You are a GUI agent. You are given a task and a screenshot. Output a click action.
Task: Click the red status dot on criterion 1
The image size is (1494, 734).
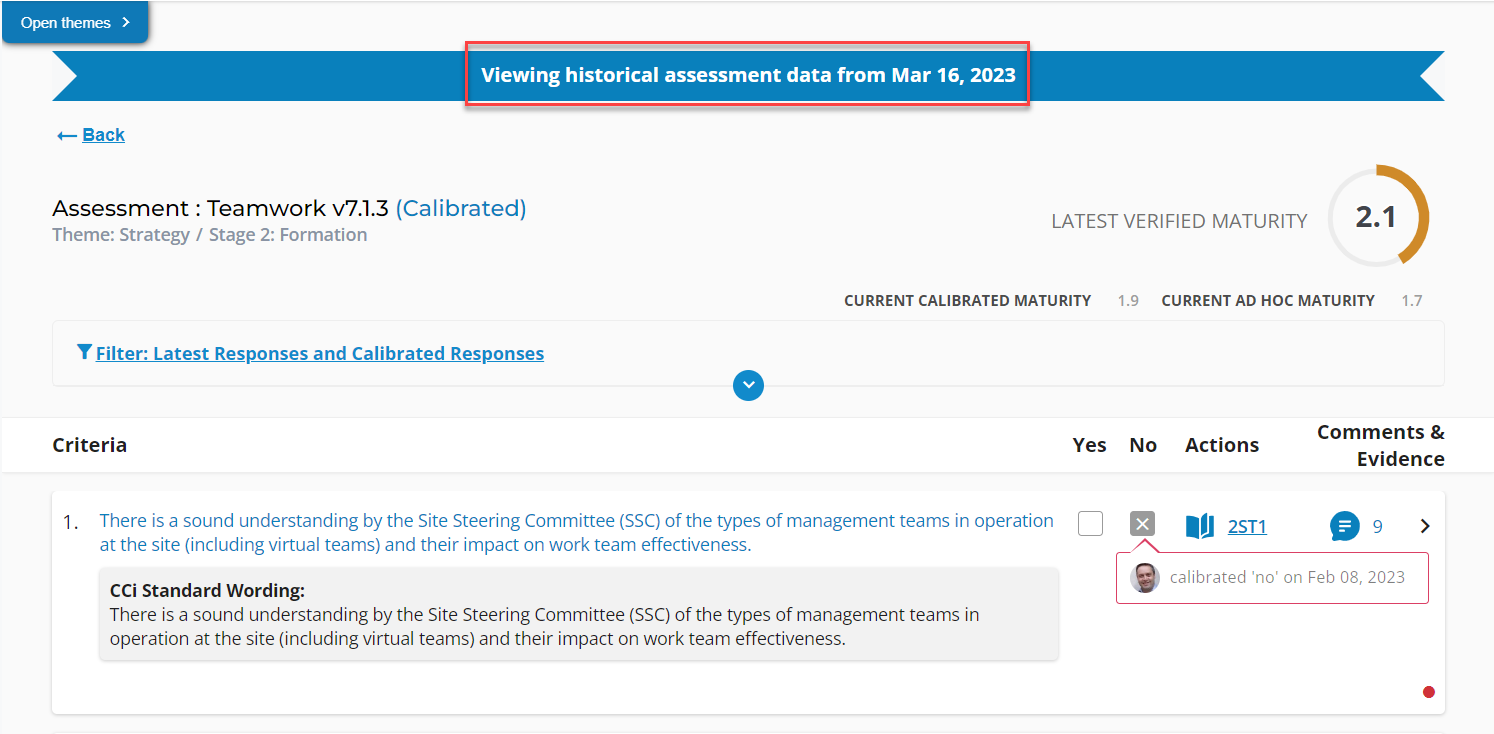click(1428, 692)
